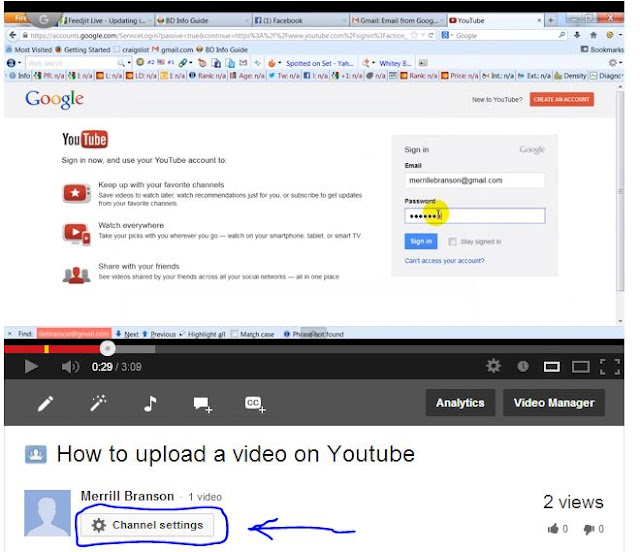Open Most Visited bookmarks menu
Viewport: 640px width, 552px height.
click(29, 49)
